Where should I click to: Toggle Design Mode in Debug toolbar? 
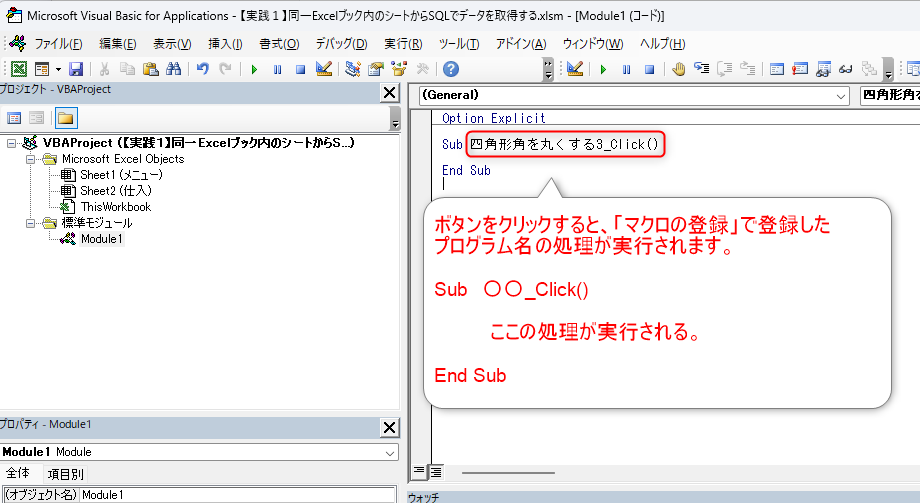pyautogui.click(x=574, y=69)
